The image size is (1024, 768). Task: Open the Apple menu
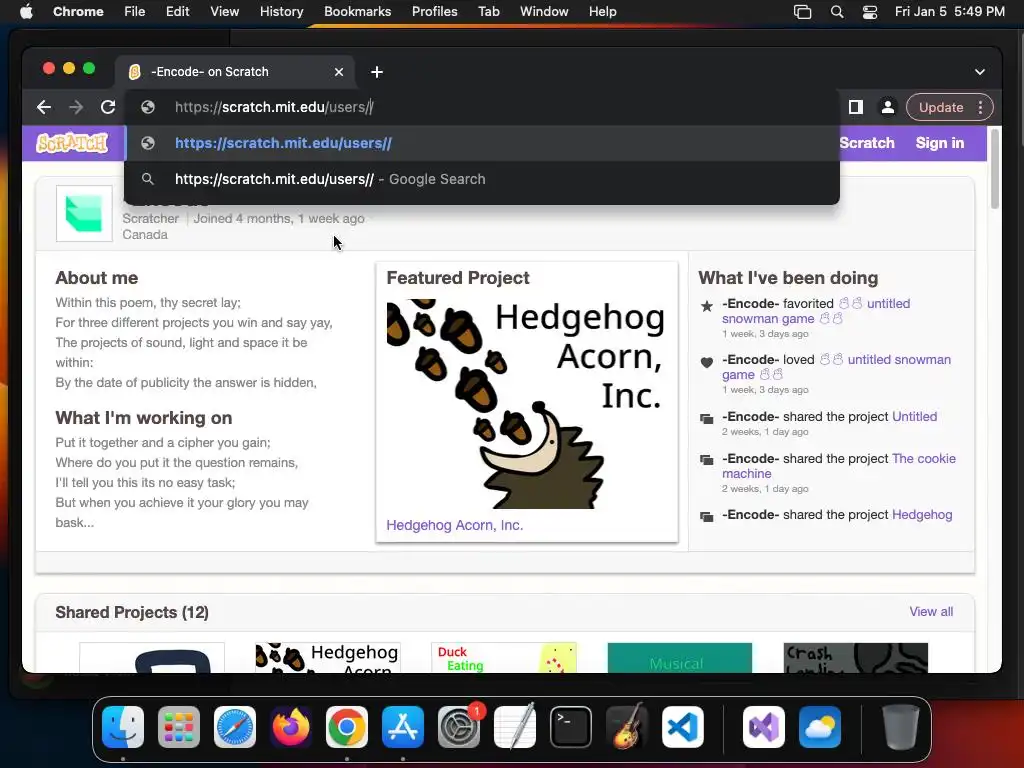(x=26, y=12)
